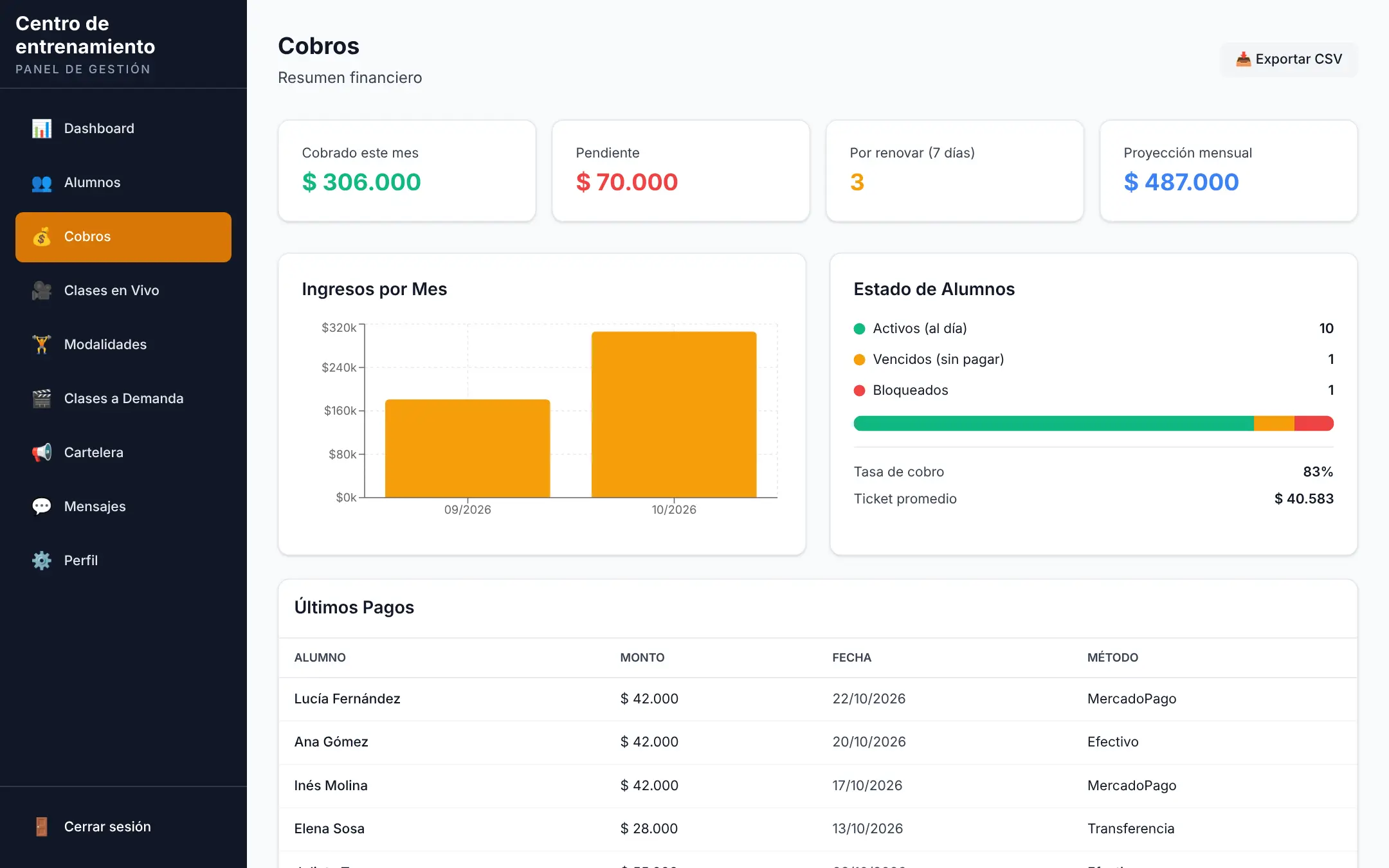Export payments with Exportar CSV button
1389x868 pixels.
coord(1289,59)
